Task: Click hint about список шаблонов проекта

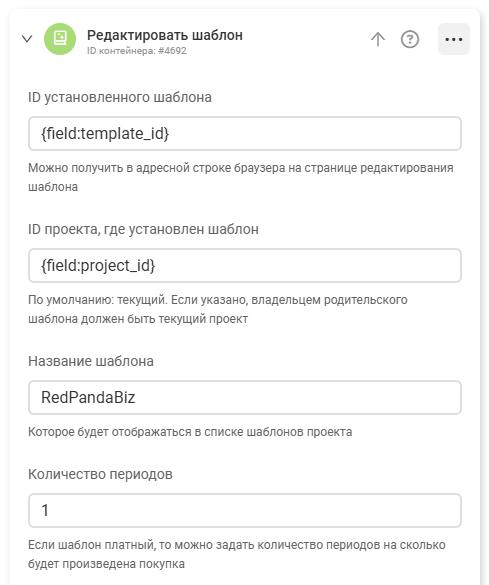Action: point(190,432)
